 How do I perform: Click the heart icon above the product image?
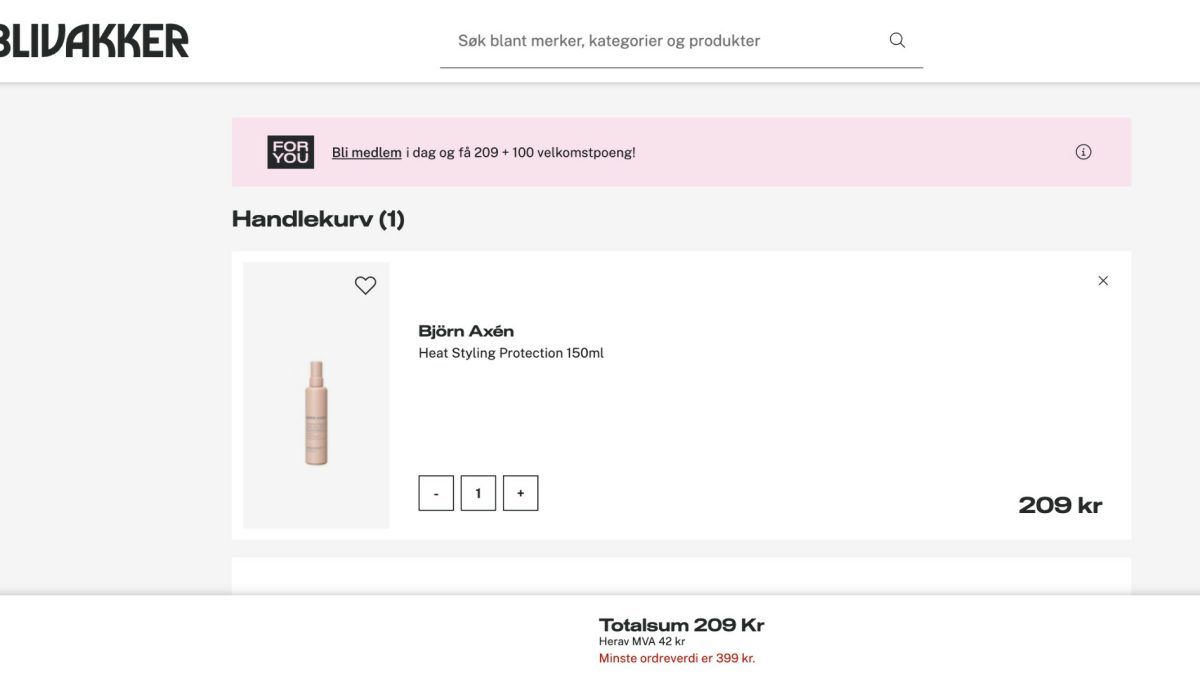click(365, 285)
